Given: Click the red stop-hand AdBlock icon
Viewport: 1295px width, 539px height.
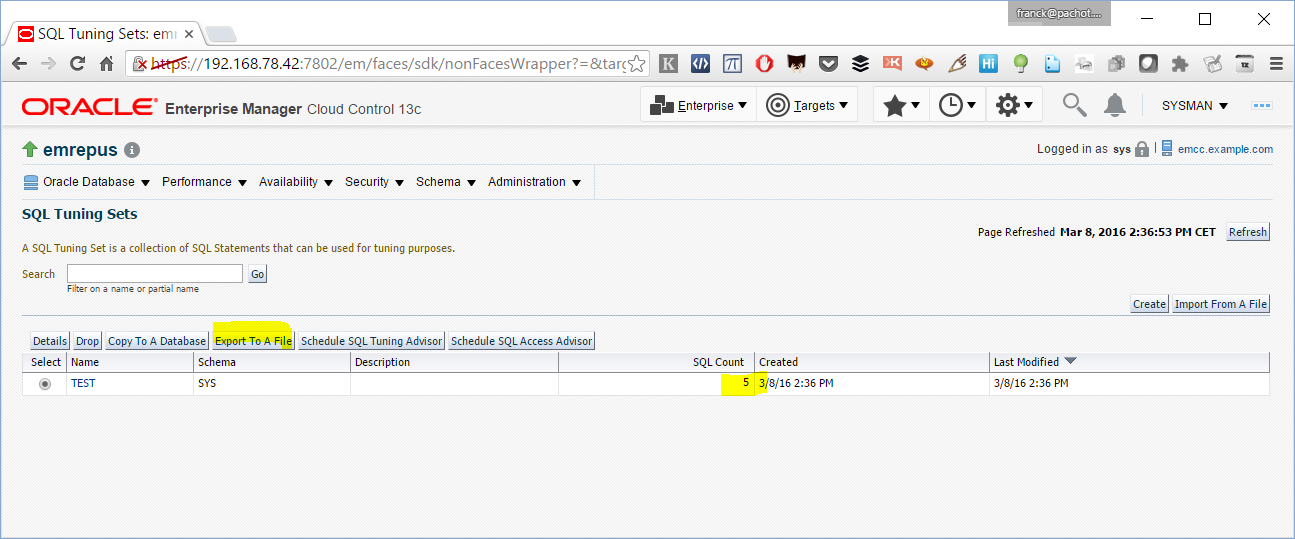Looking at the screenshot, I should click(764, 63).
